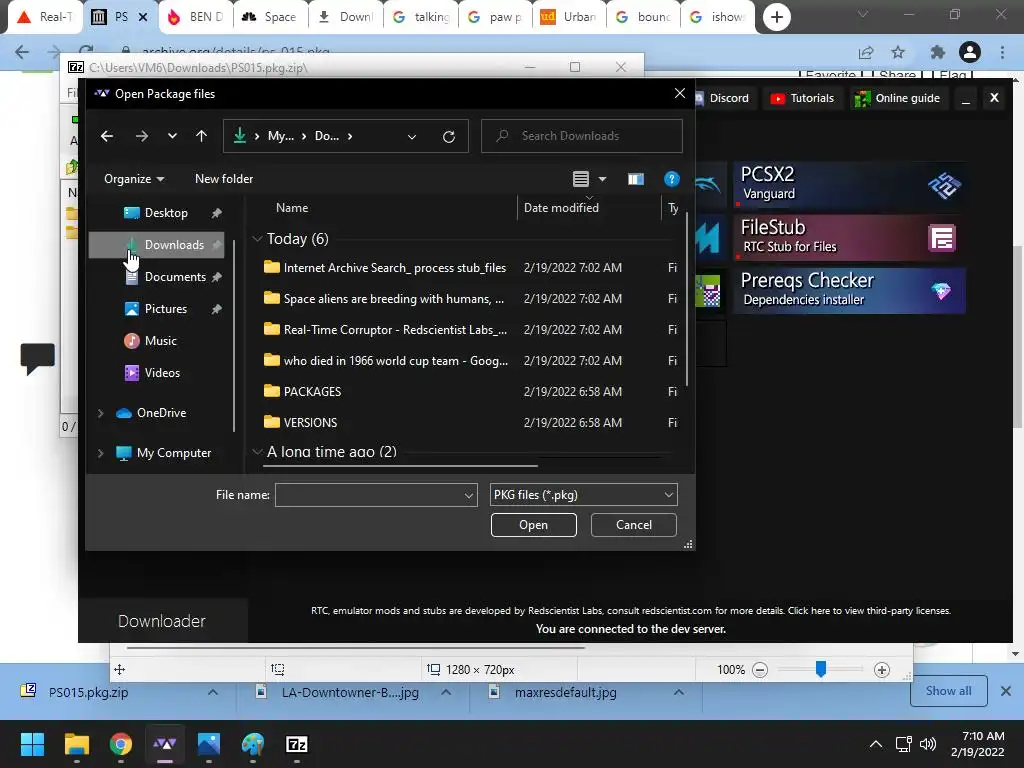1024x768 pixels.
Task: Share this page icon in Chrome
Action: click(x=866, y=52)
